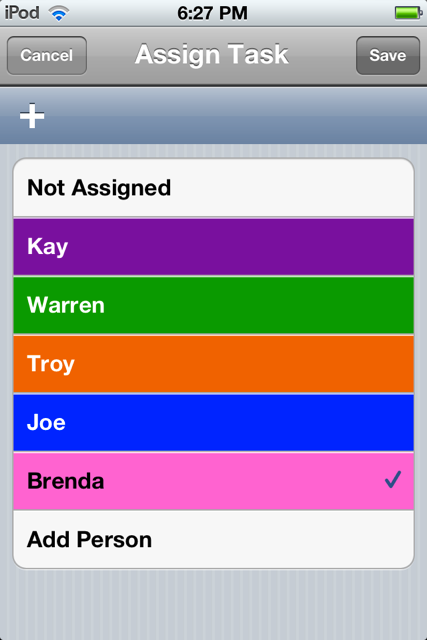Click the Assign Task title

[x=212, y=55]
